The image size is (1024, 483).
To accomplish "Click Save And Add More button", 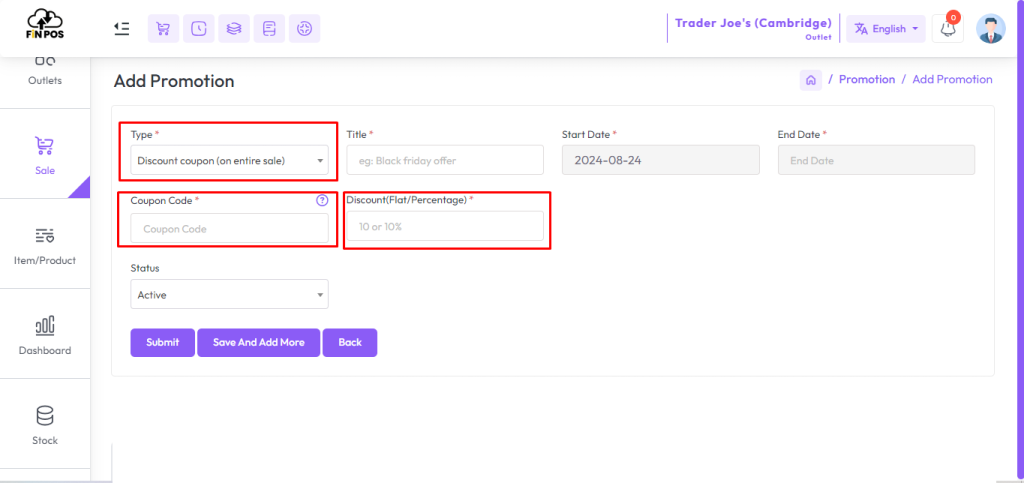I will coord(259,343).
